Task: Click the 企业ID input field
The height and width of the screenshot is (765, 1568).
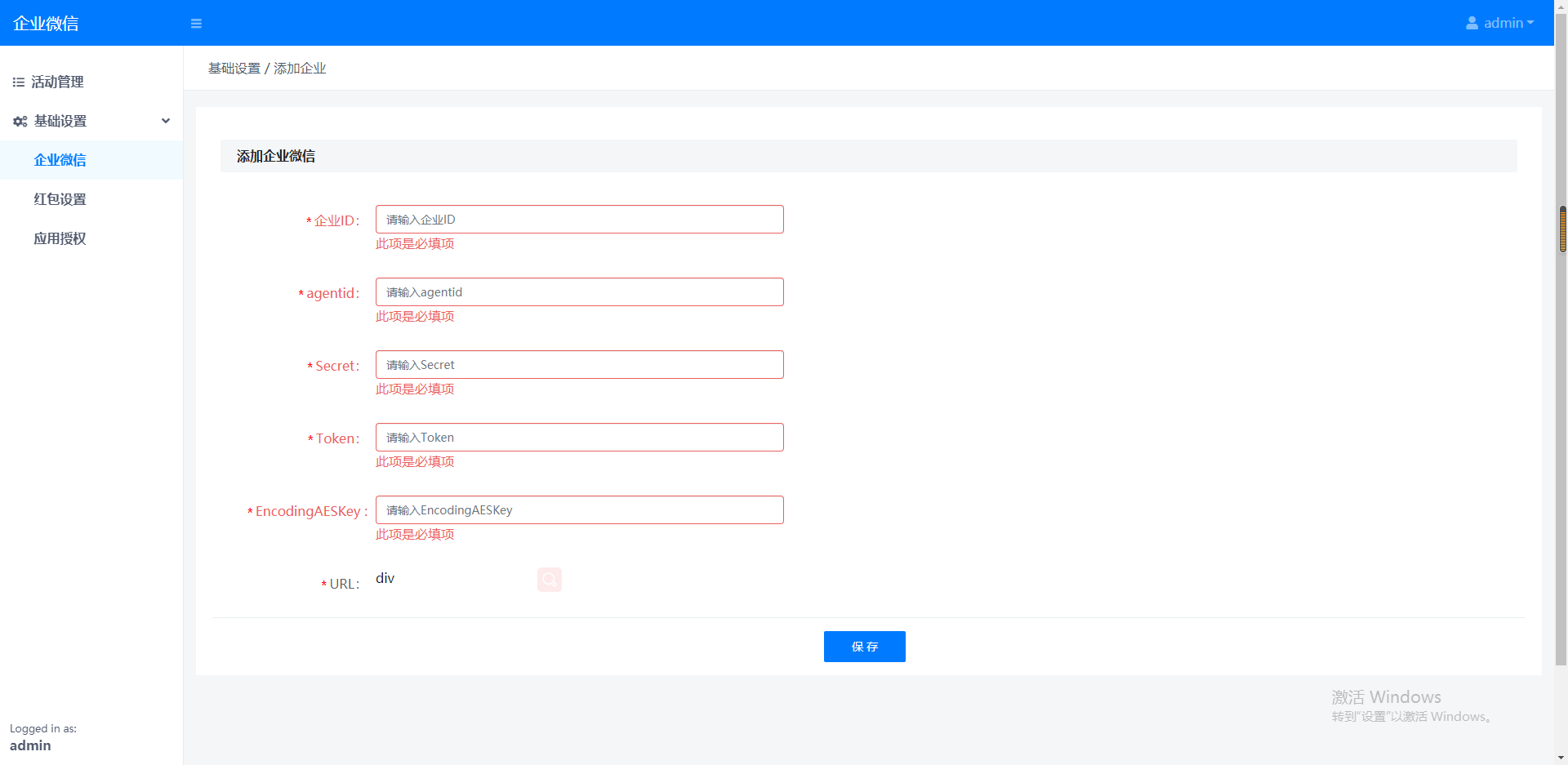Action: 580,219
